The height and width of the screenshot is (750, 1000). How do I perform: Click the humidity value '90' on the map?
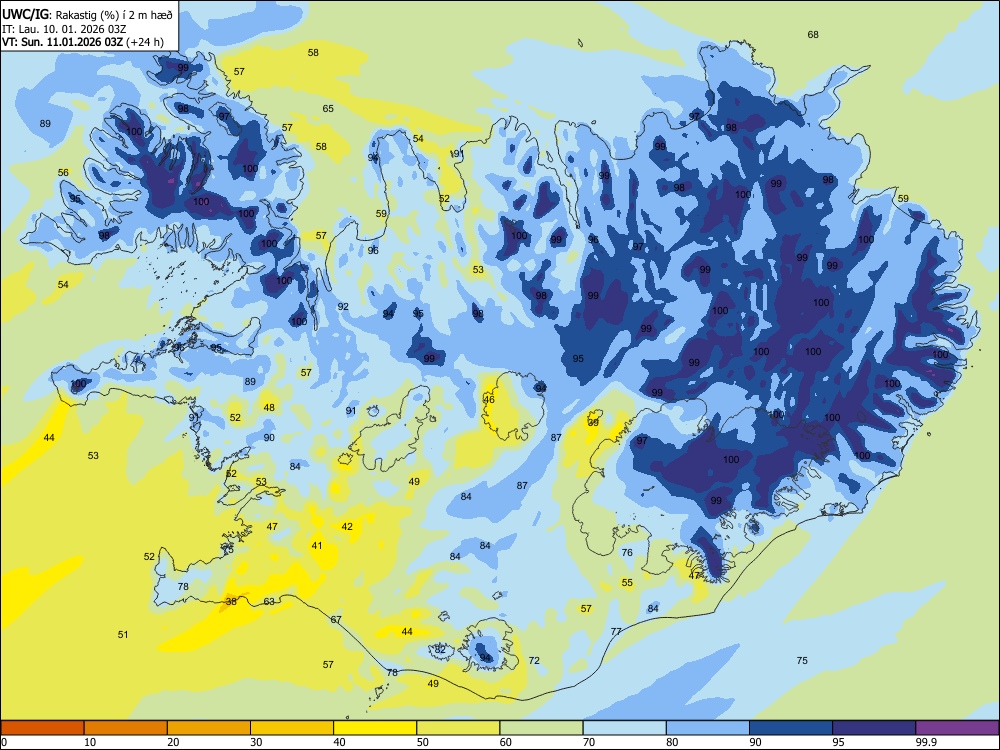coord(269,438)
